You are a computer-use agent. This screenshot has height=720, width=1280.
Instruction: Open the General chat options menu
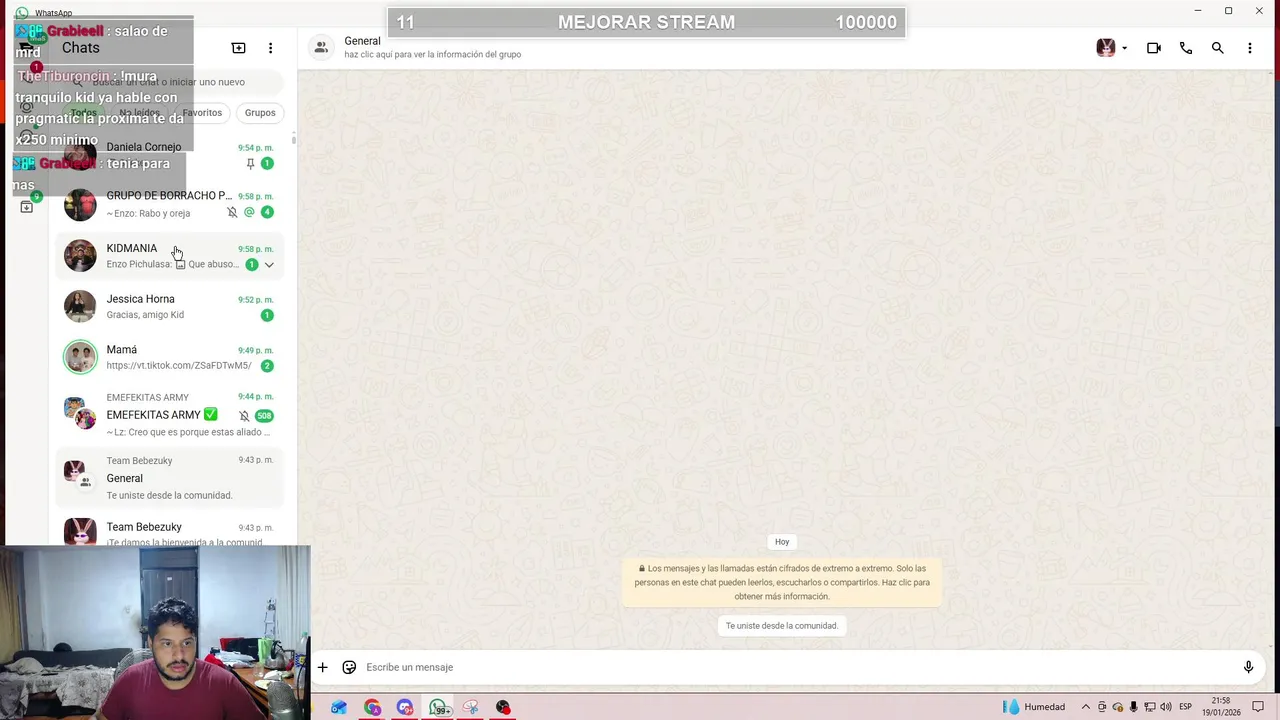pyautogui.click(x=1250, y=48)
